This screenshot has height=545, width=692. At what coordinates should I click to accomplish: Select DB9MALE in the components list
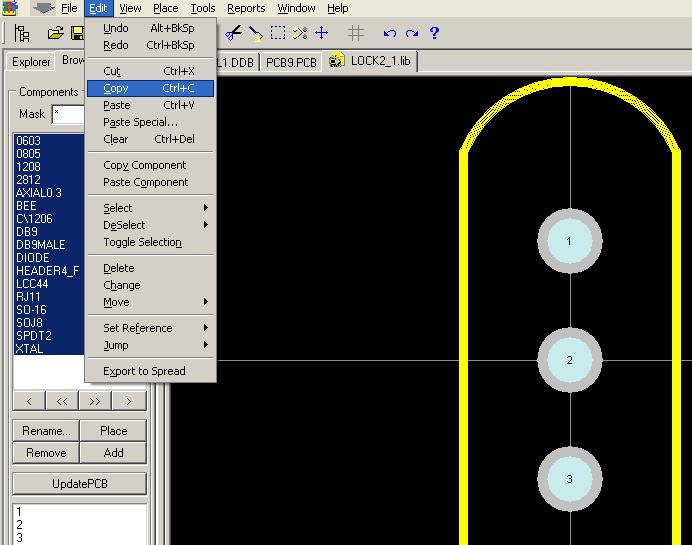tap(41, 245)
